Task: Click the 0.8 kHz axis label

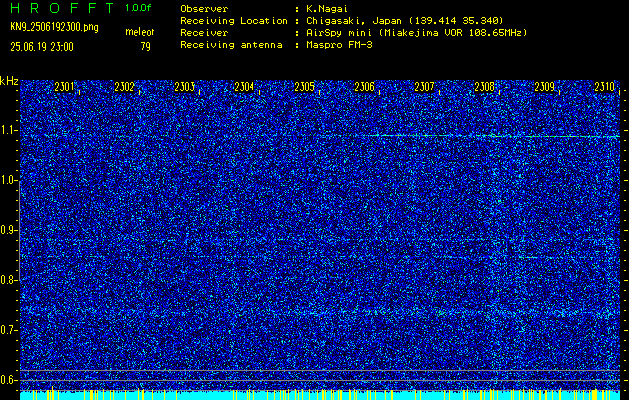Action: coord(8,280)
